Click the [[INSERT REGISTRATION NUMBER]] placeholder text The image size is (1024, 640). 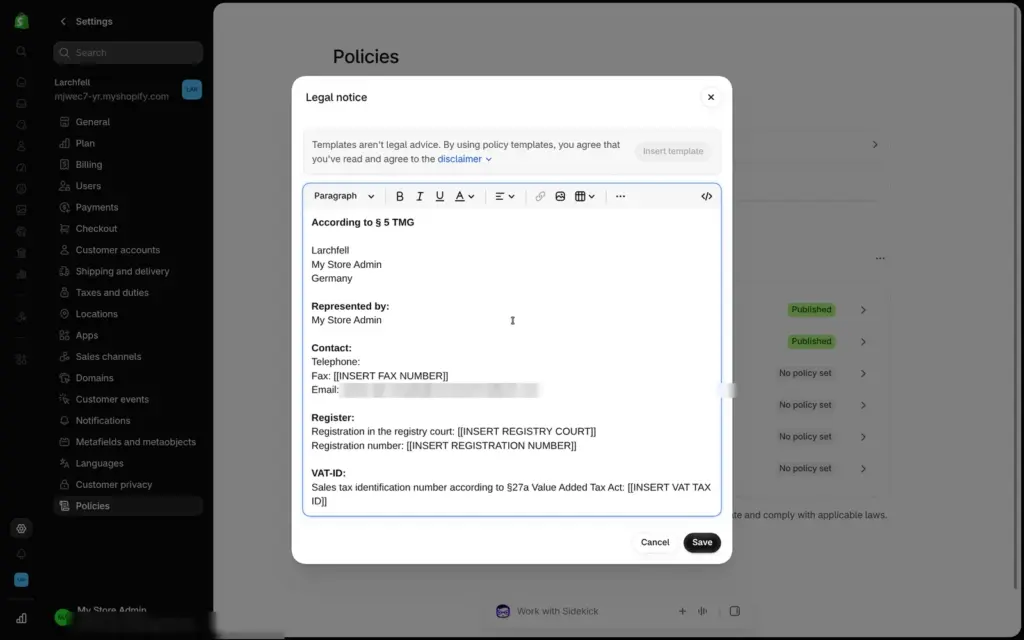coord(491,445)
